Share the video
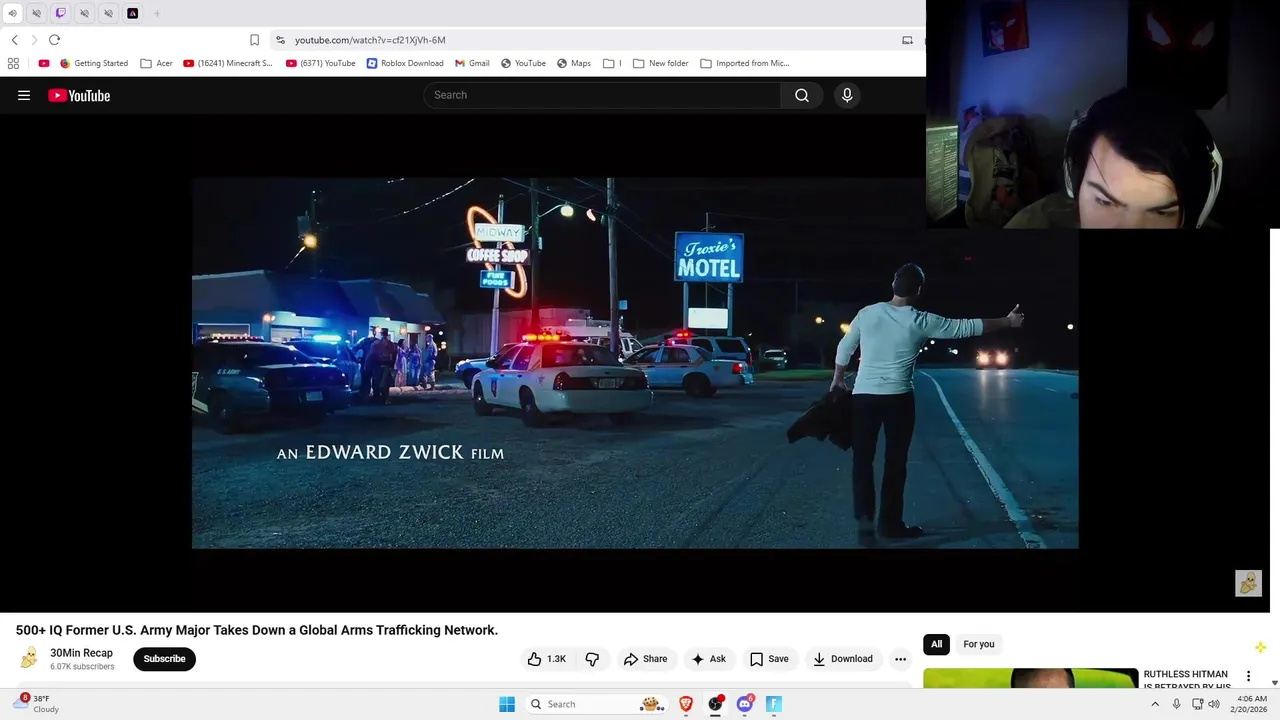This screenshot has height=720, width=1280. 645,659
